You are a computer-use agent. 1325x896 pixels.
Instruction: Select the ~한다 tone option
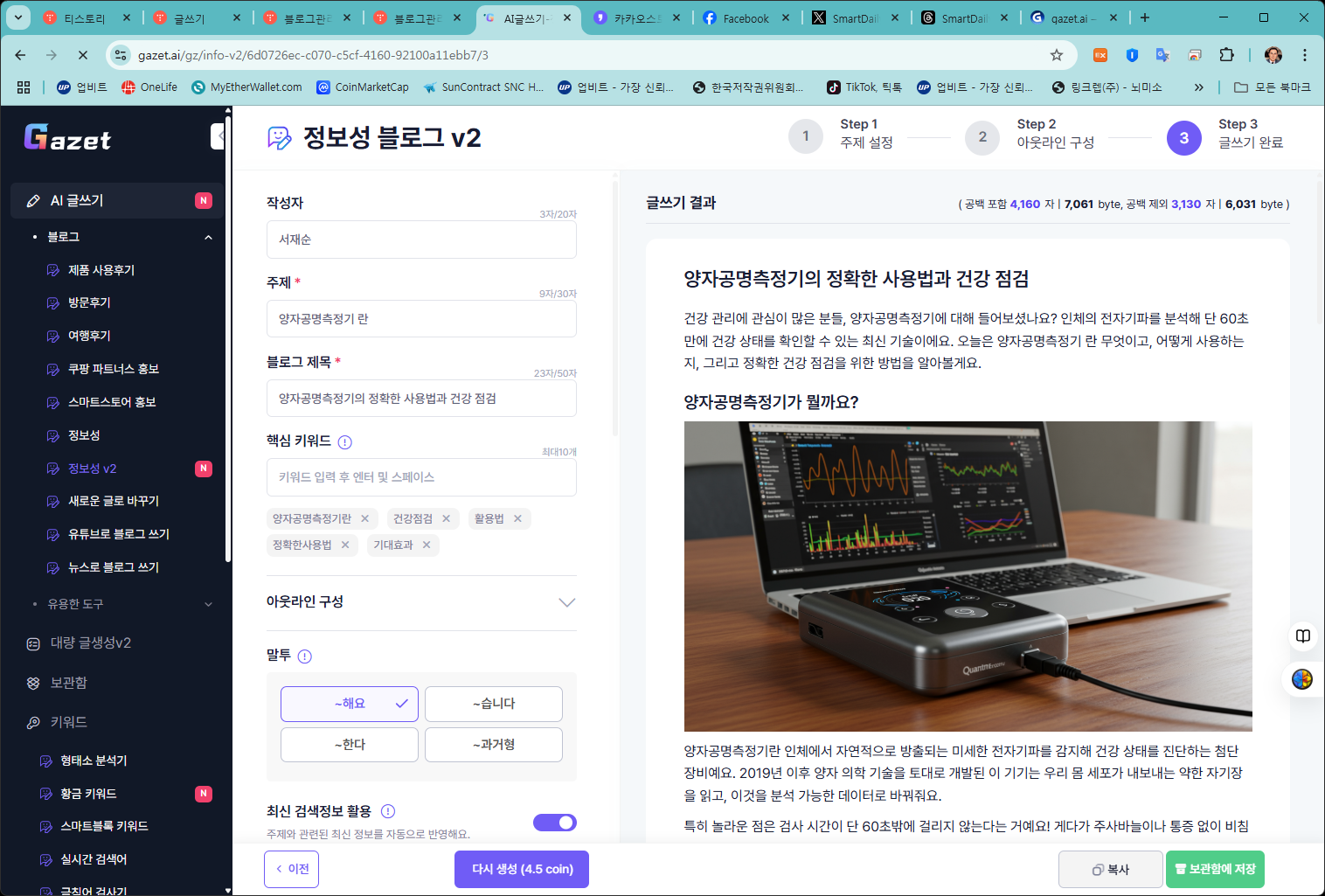point(350,745)
